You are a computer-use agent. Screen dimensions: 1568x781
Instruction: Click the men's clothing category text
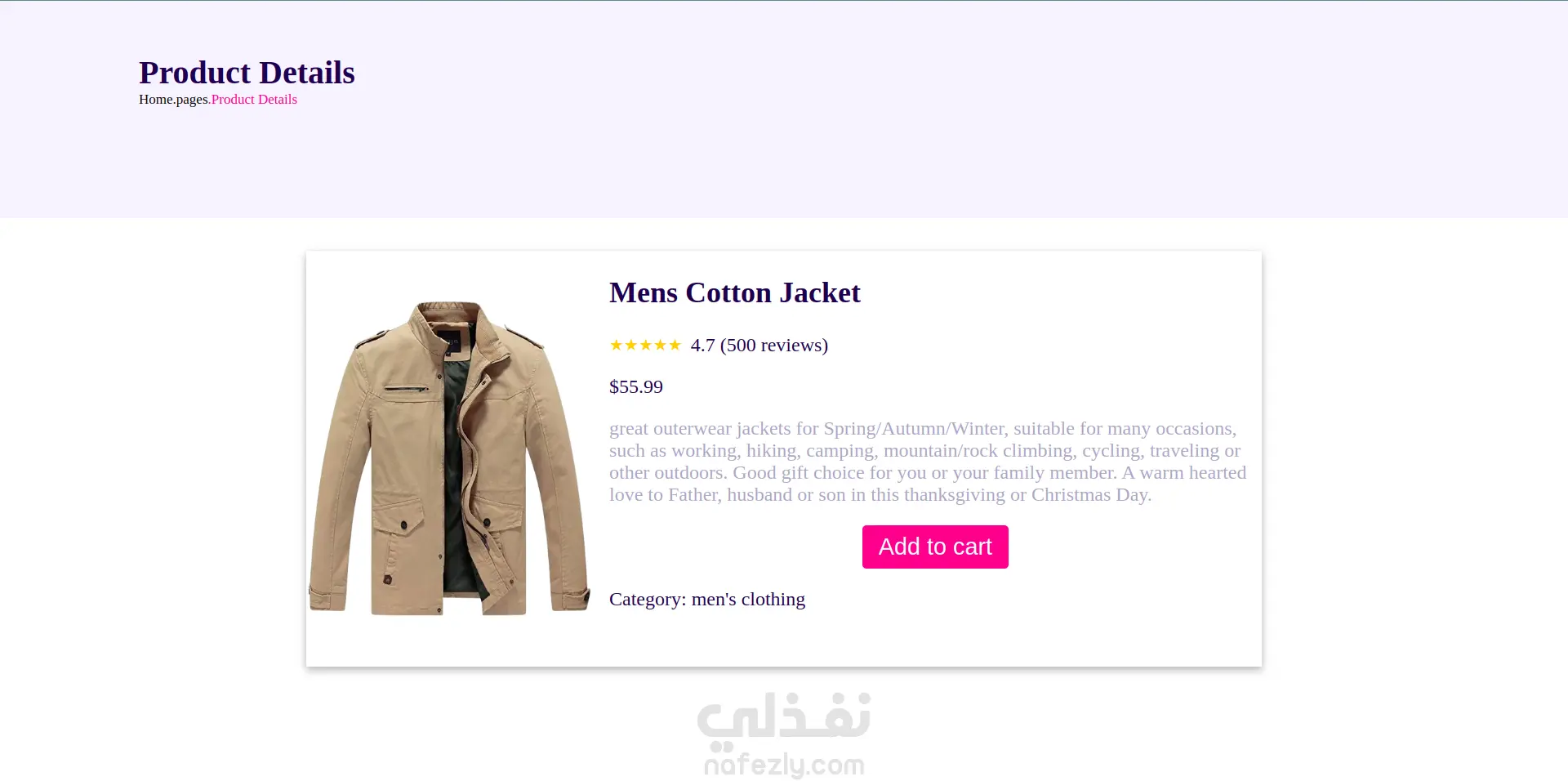748,600
